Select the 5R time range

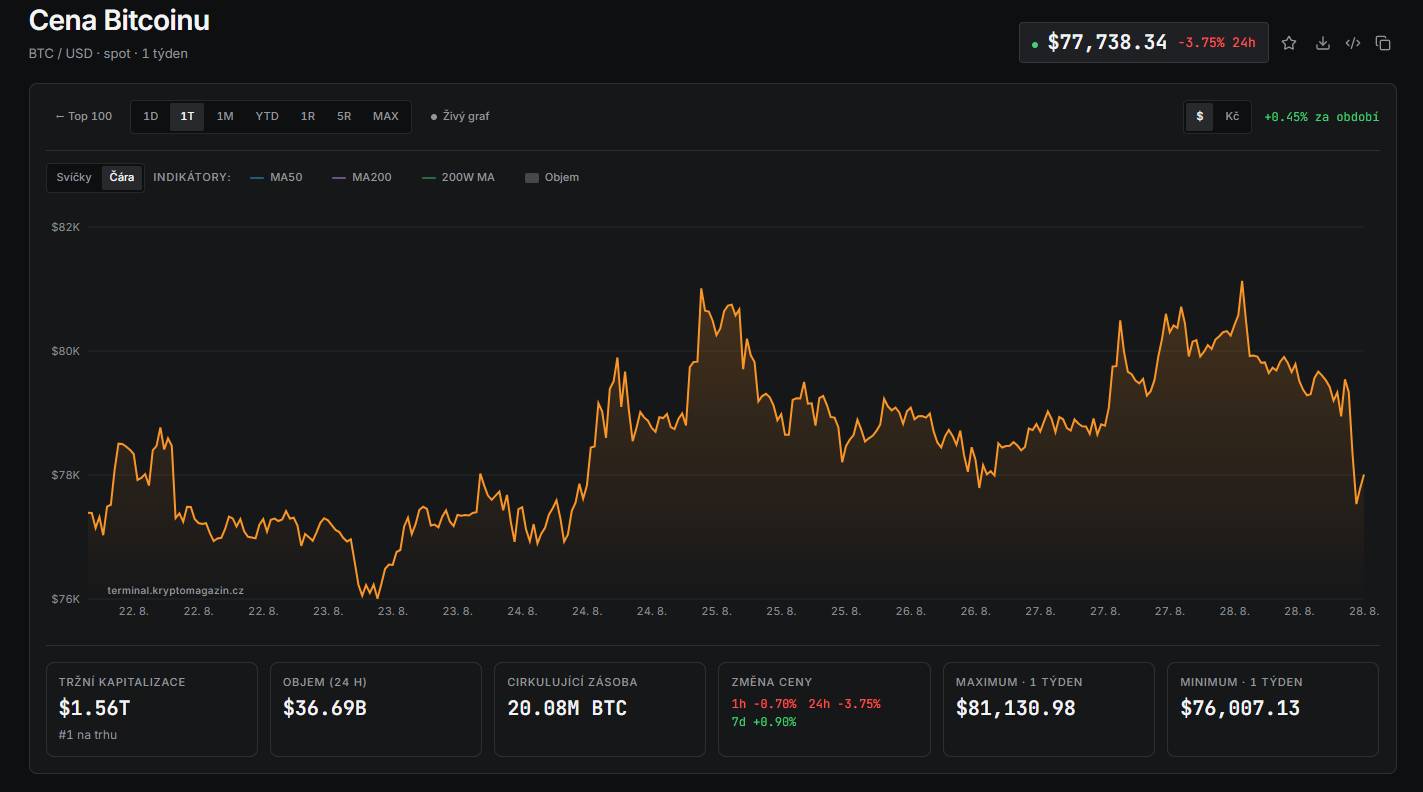coord(344,116)
